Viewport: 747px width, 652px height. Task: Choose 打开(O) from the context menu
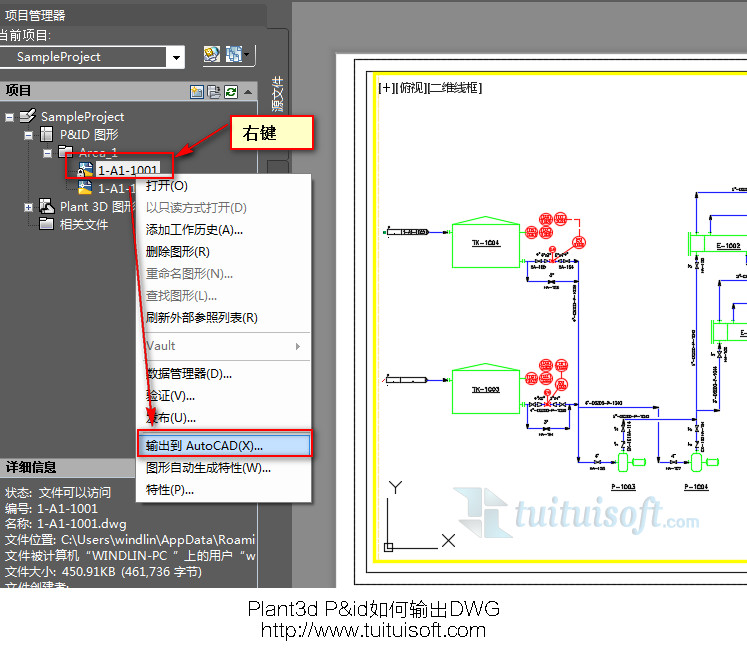[167, 185]
